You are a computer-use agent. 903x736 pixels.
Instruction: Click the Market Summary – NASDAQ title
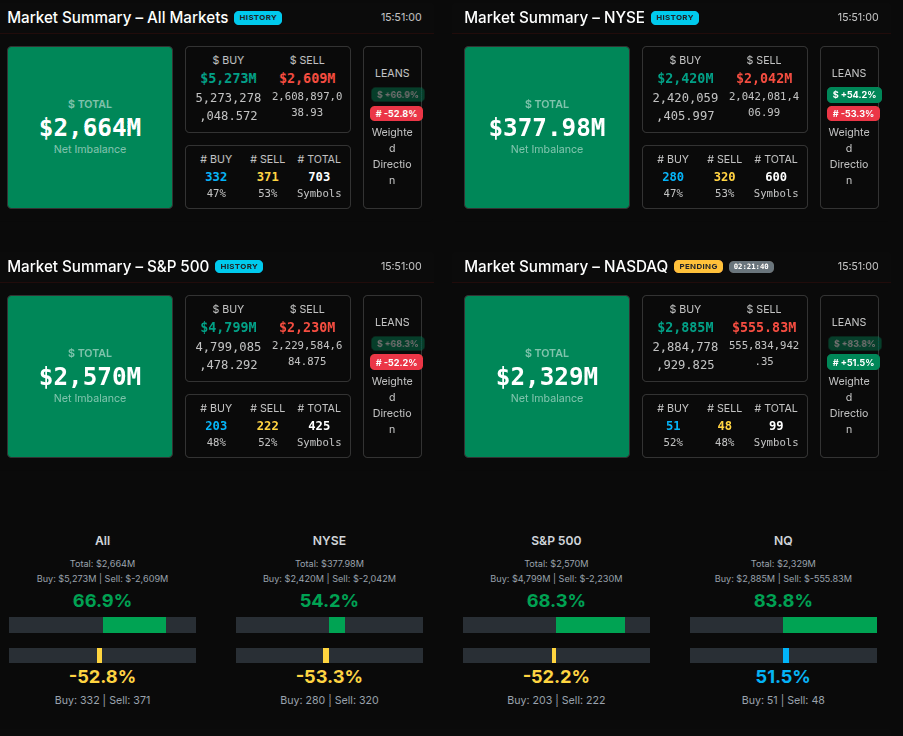[x=565, y=267]
